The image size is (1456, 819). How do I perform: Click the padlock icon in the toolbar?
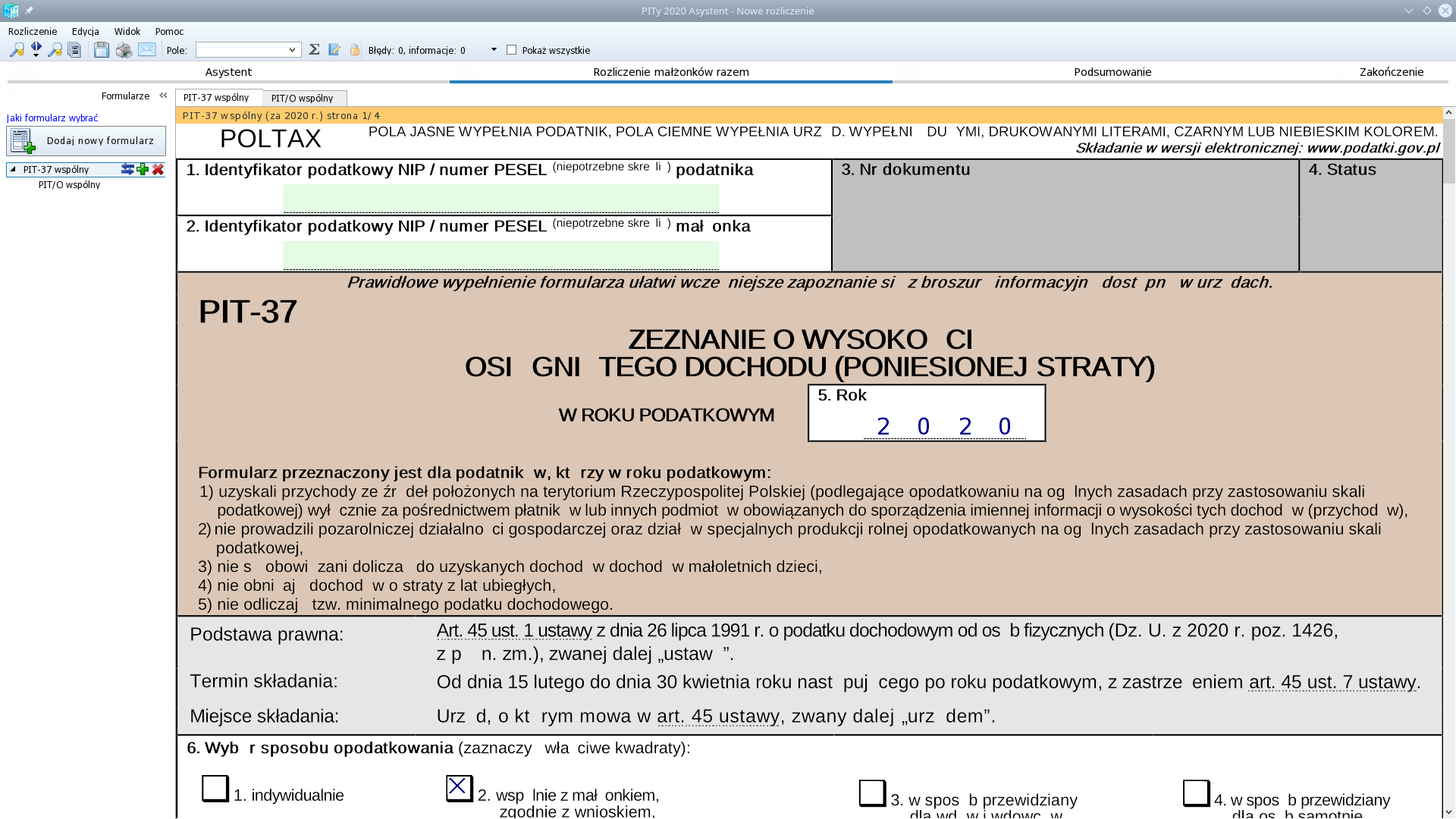tap(354, 50)
